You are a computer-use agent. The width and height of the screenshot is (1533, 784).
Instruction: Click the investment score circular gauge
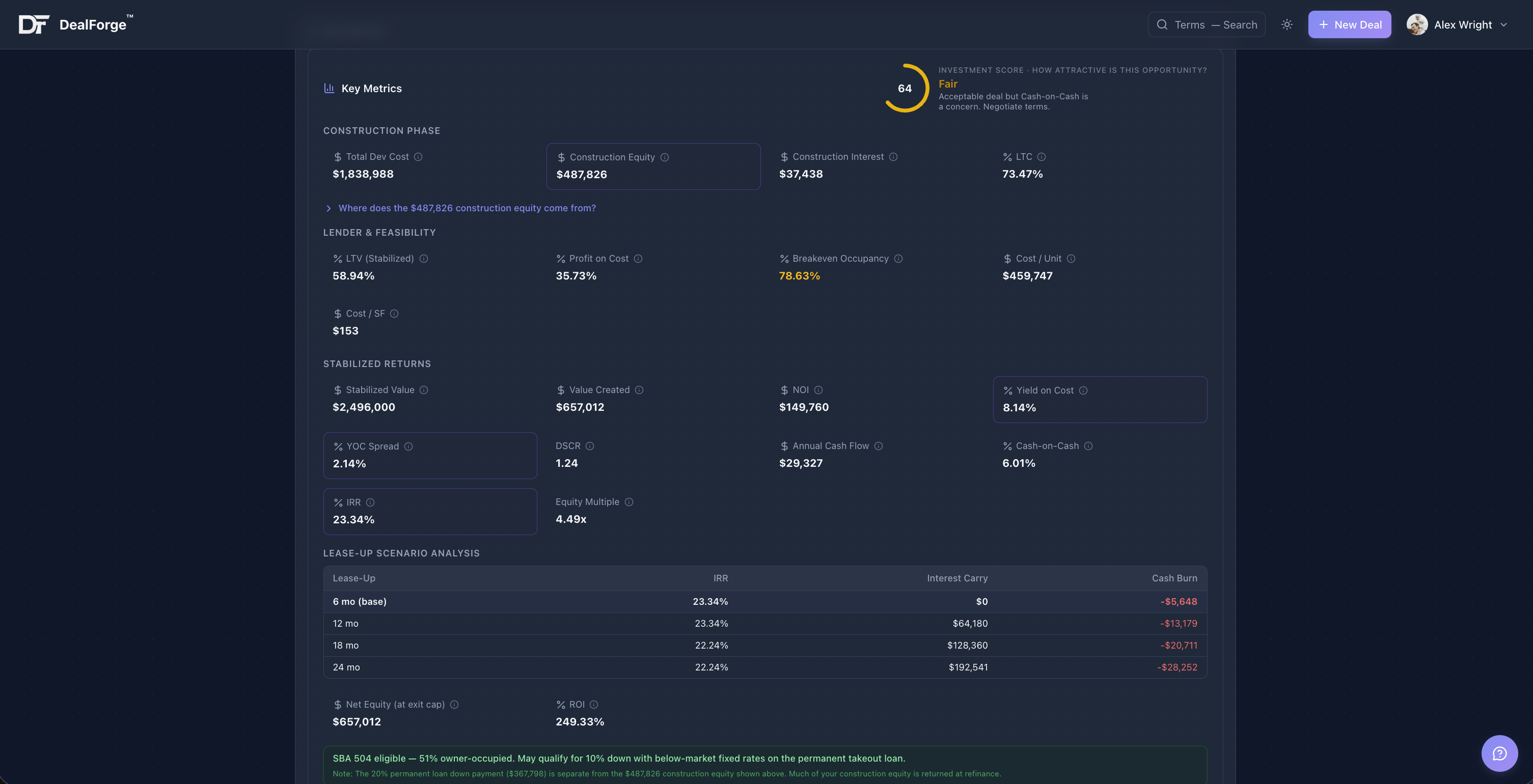click(905, 88)
